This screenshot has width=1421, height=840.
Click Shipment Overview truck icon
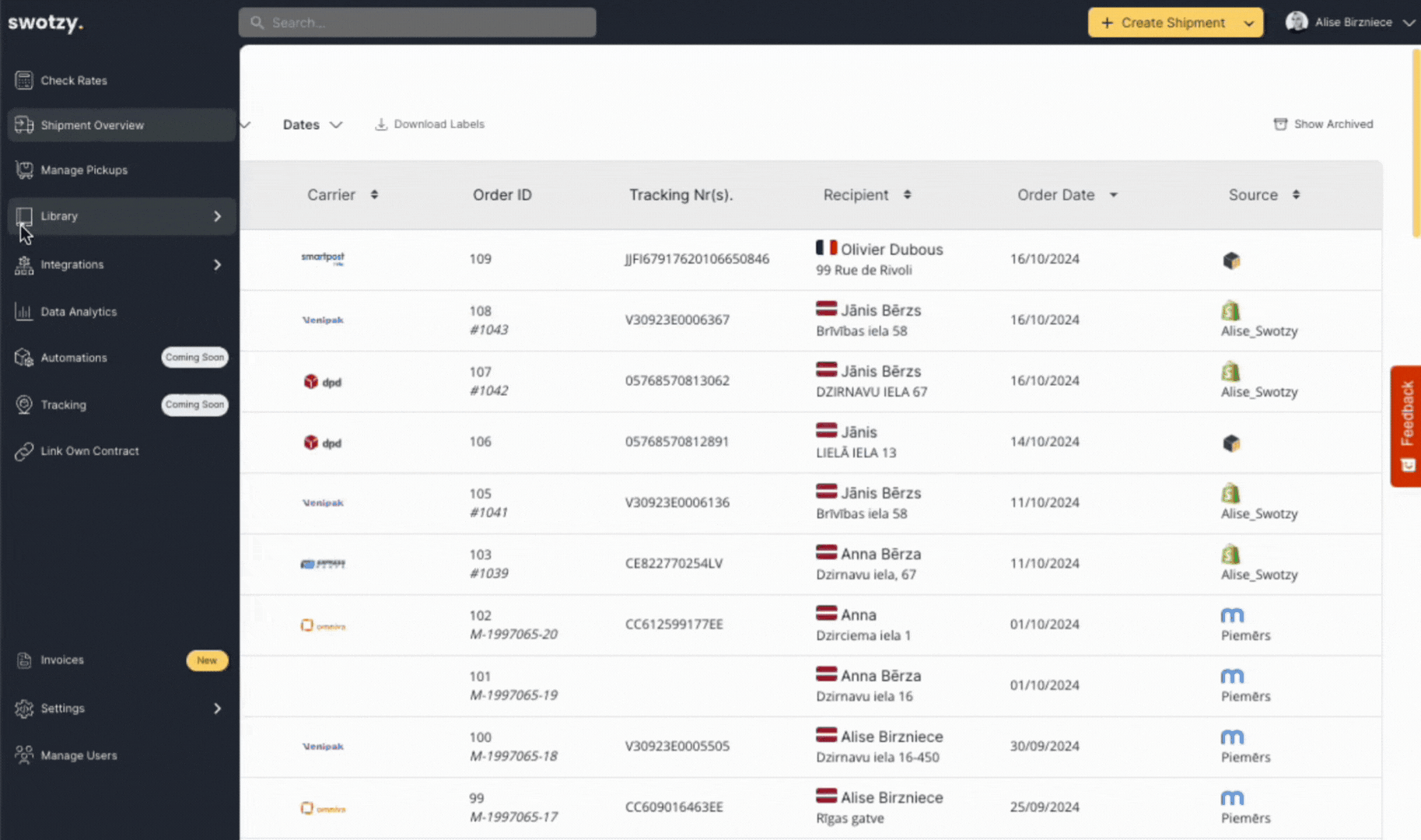point(23,124)
